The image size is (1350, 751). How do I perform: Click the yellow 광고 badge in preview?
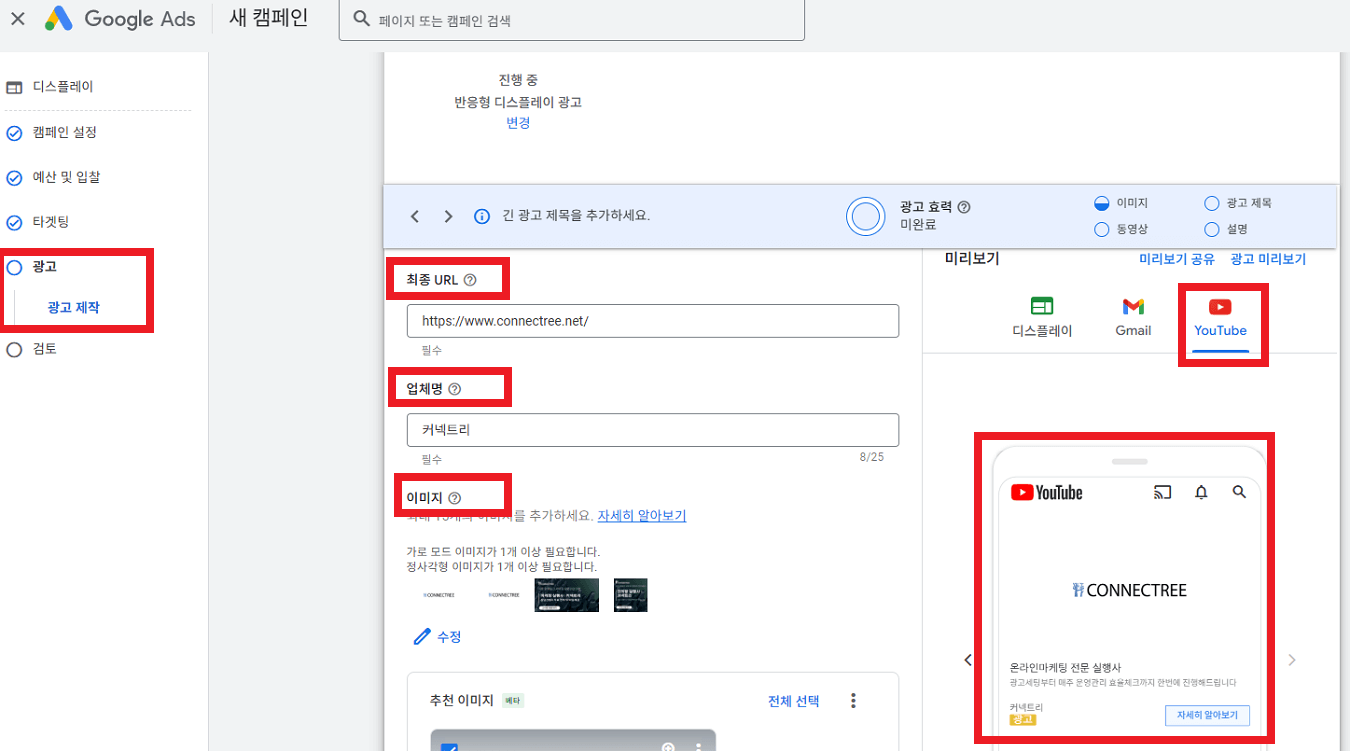pyautogui.click(x=1023, y=720)
